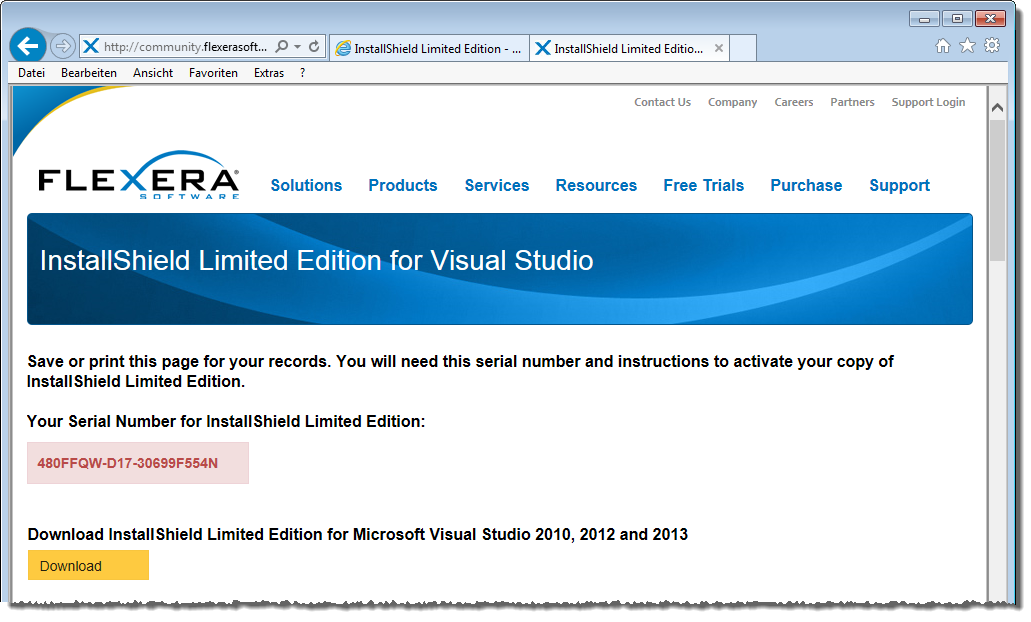Image resolution: width=1031 pixels, height=622 pixels.
Task: Click the Partners link
Action: (852, 102)
